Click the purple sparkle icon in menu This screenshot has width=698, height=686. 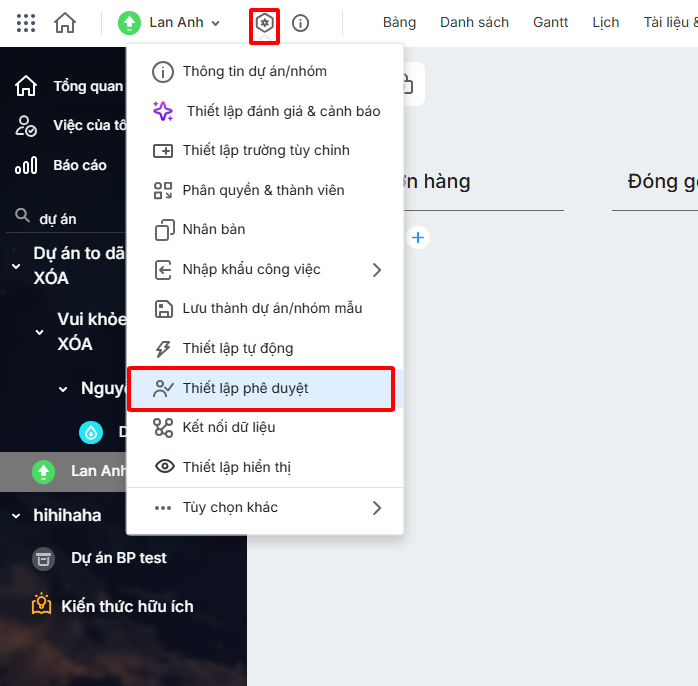pos(163,111)
